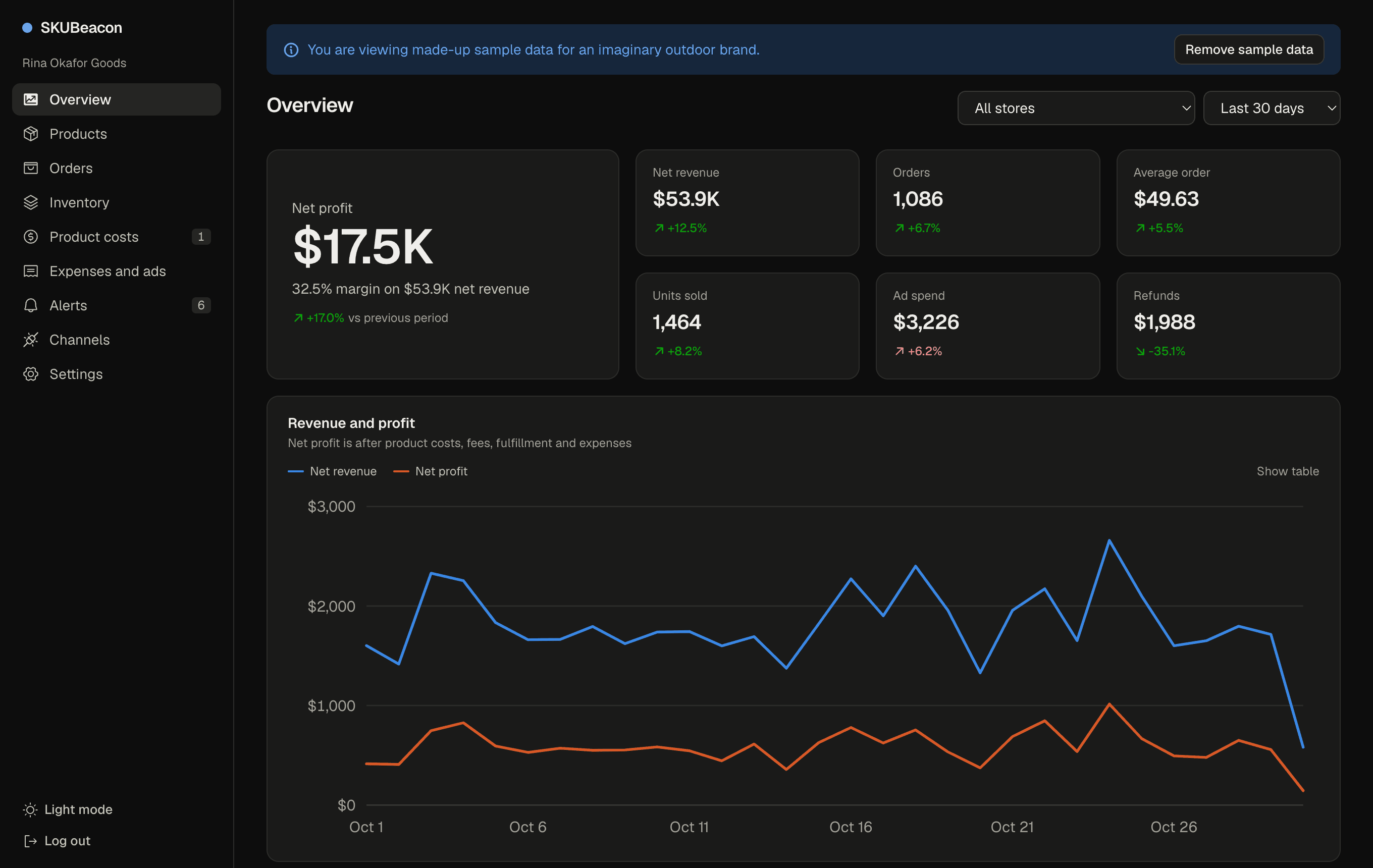Click the Orders 1,086 value
The width and height of the screenshot is (1373, 868).
point(917,199)
